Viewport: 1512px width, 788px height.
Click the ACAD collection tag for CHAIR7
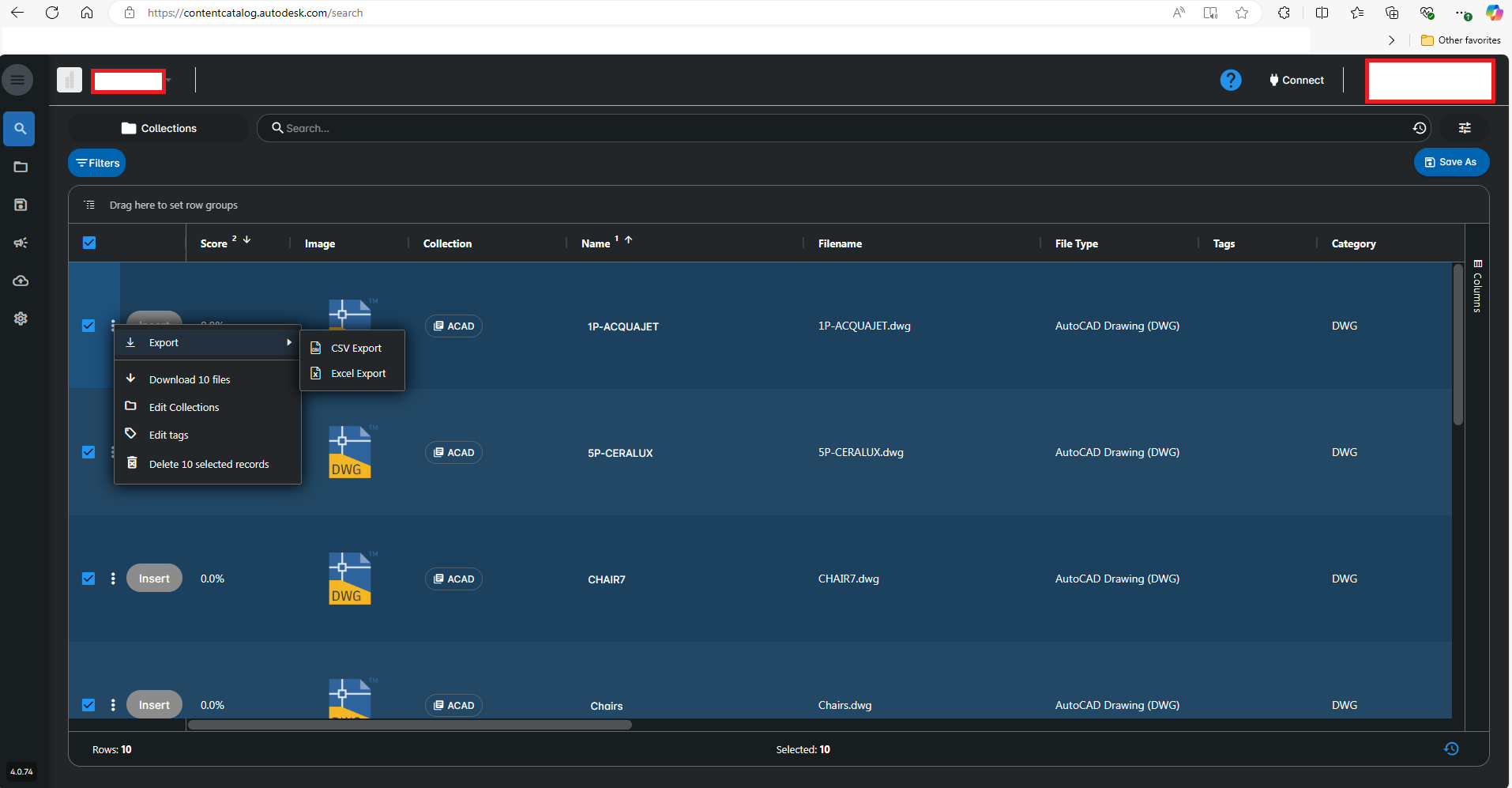[453, 579]
